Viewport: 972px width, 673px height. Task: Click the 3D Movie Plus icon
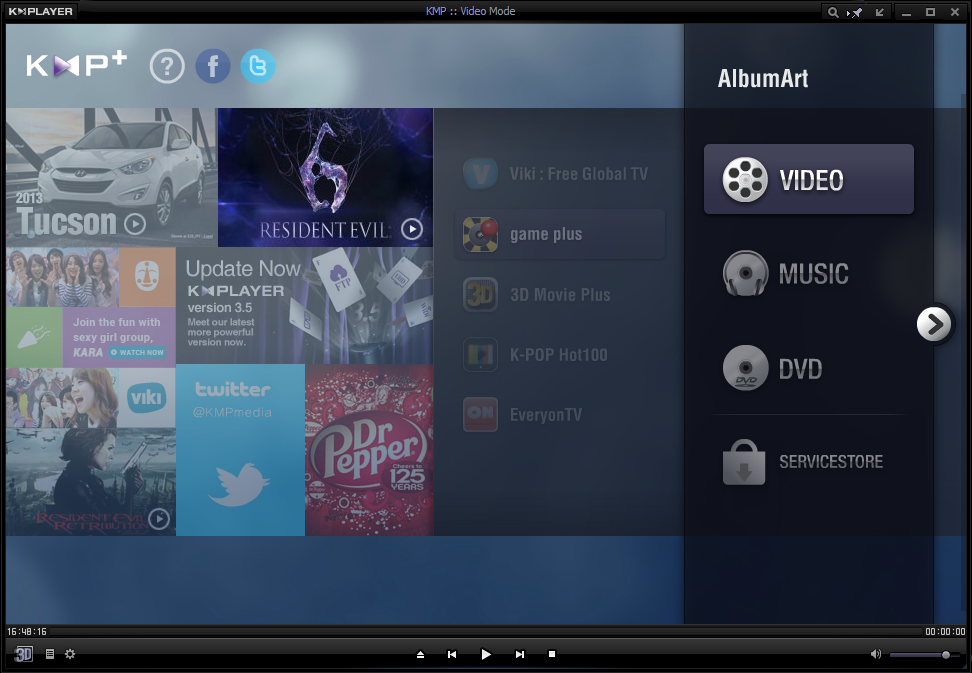pyautogui.click(x=480, y=294)
